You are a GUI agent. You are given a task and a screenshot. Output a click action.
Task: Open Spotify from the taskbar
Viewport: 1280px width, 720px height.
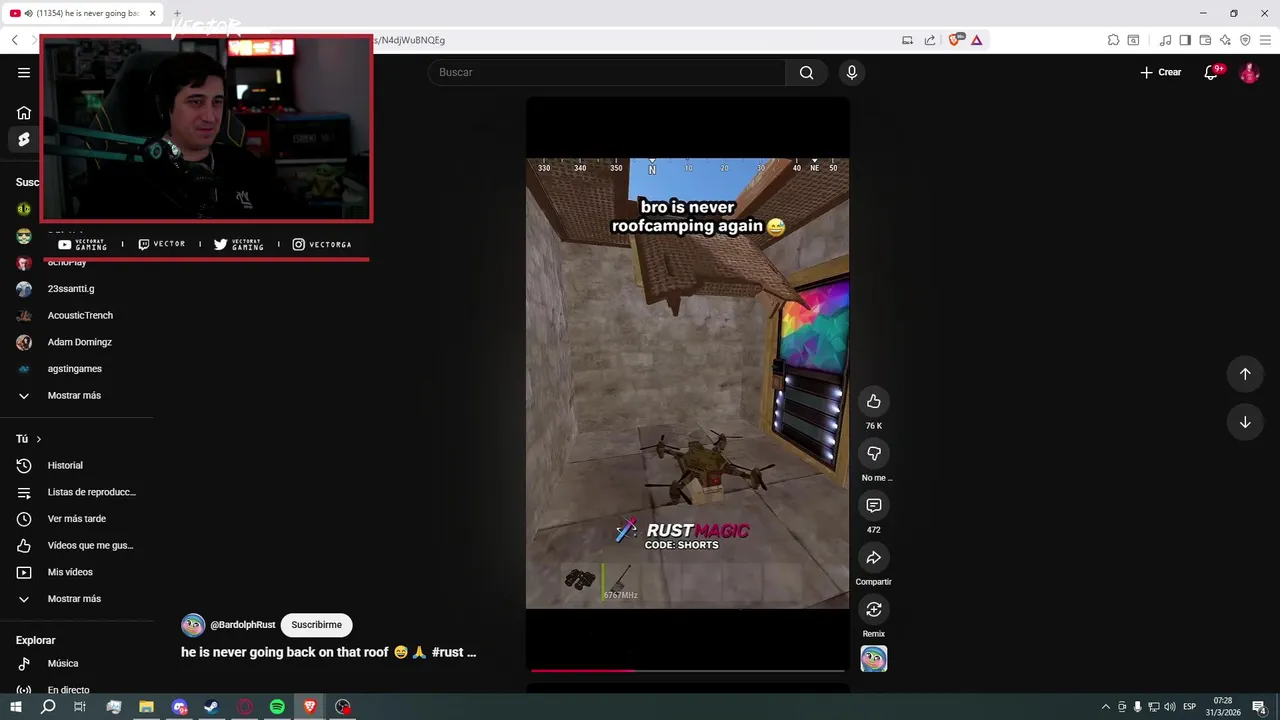[x=277, y=707]
